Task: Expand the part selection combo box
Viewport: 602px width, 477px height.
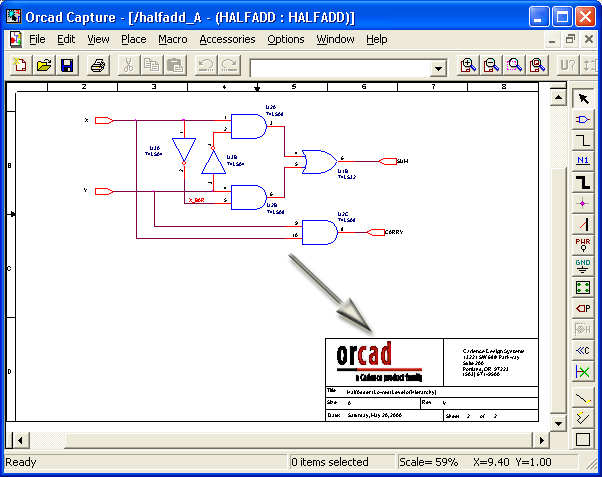Action: (x=438, y=67)
